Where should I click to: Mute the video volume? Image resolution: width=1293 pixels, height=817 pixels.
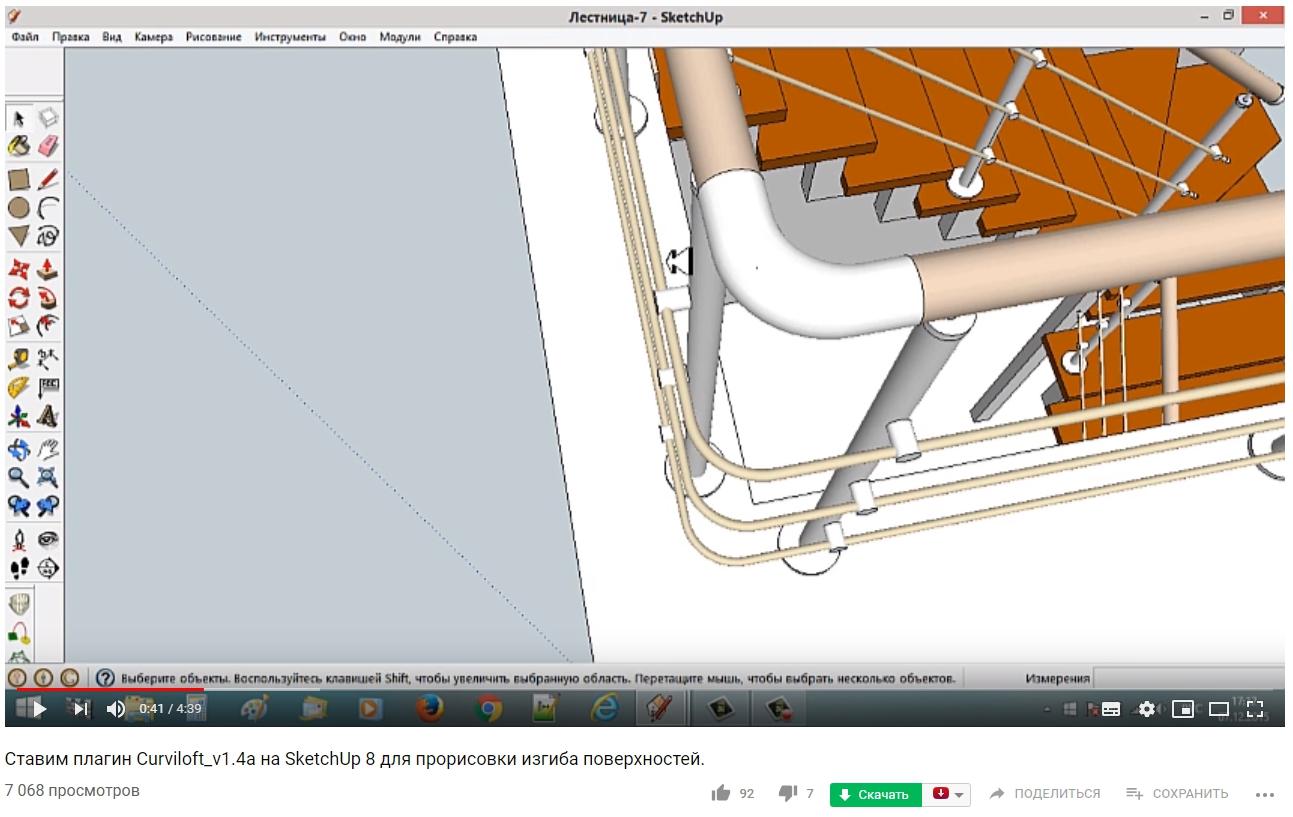coord(116,709)
